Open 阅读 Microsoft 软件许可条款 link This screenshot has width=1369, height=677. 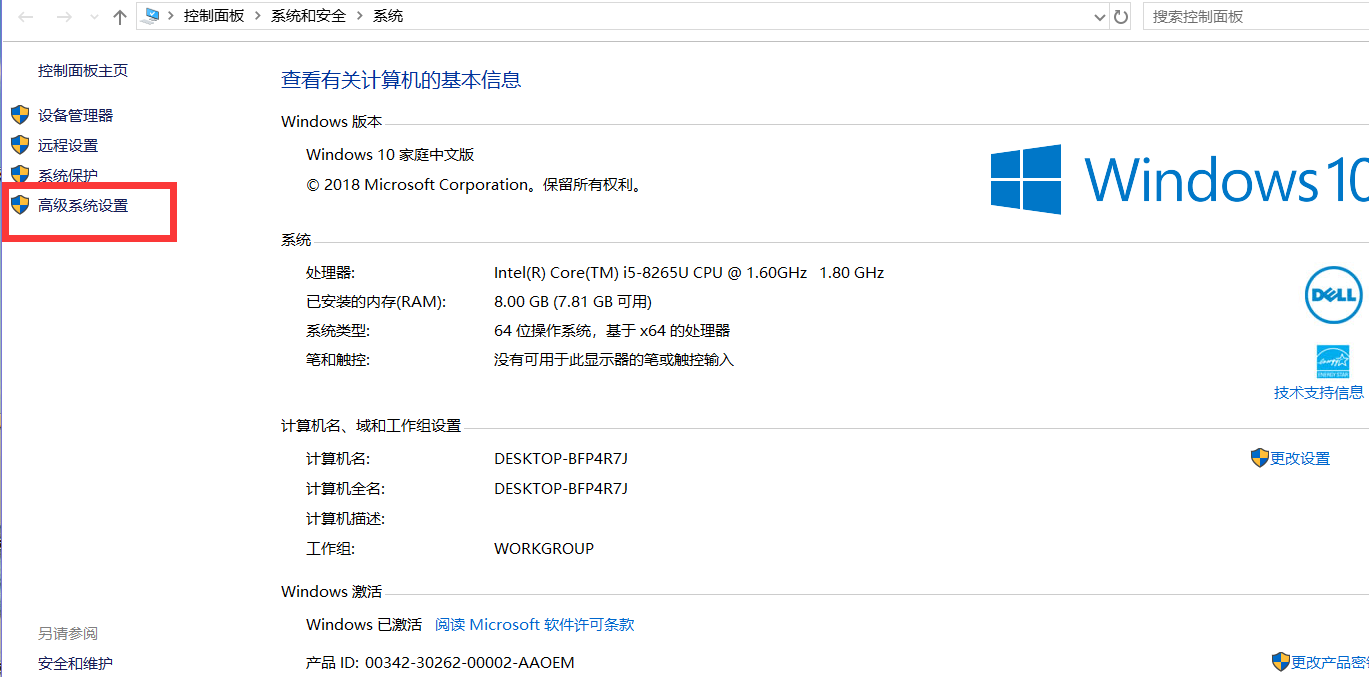point(535,624)
